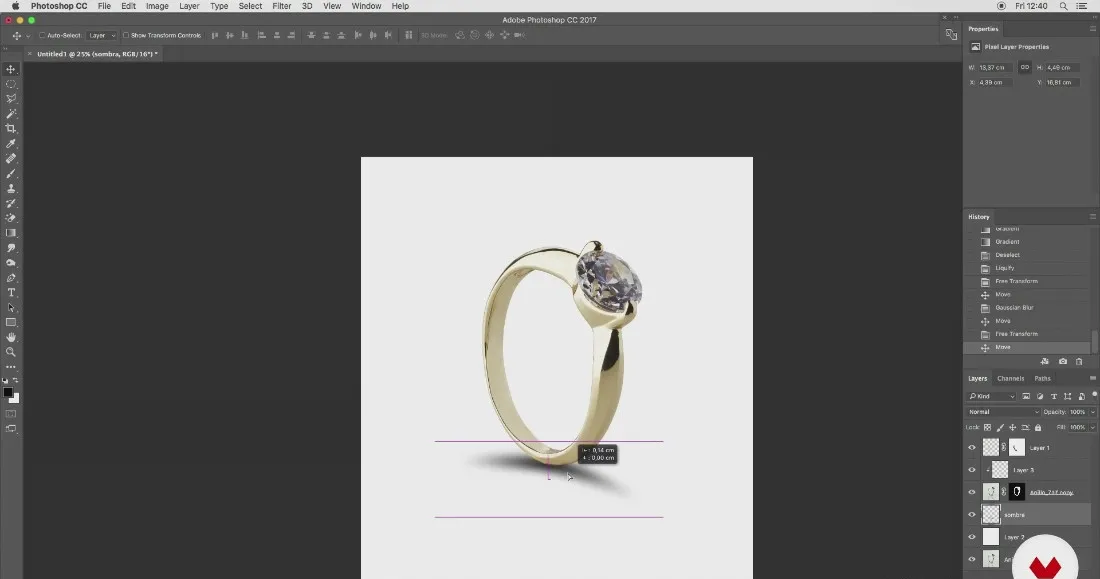The height and width of the screenshot is (579, 1100).
Task: Hide Layer 3 visibility eye
Action: tap(972, 470)
